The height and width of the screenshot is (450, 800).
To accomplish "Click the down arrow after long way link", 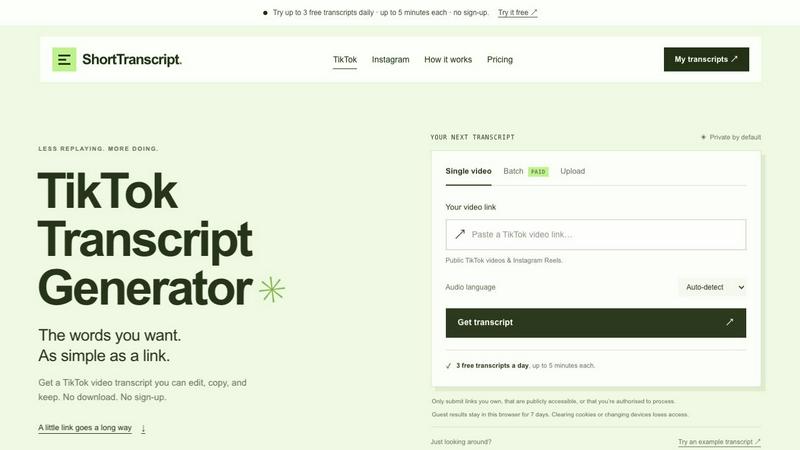I will (143, 429).
